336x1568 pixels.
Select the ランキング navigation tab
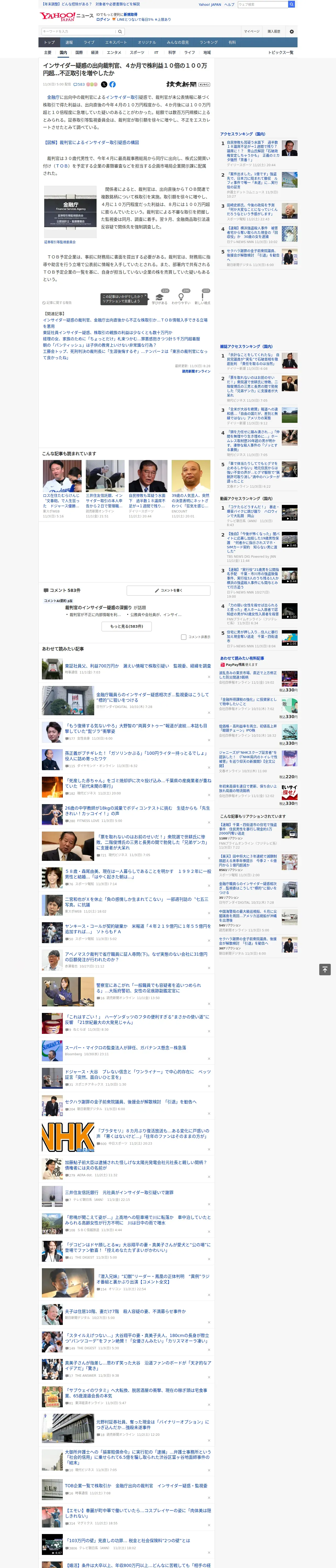[209, 43]
